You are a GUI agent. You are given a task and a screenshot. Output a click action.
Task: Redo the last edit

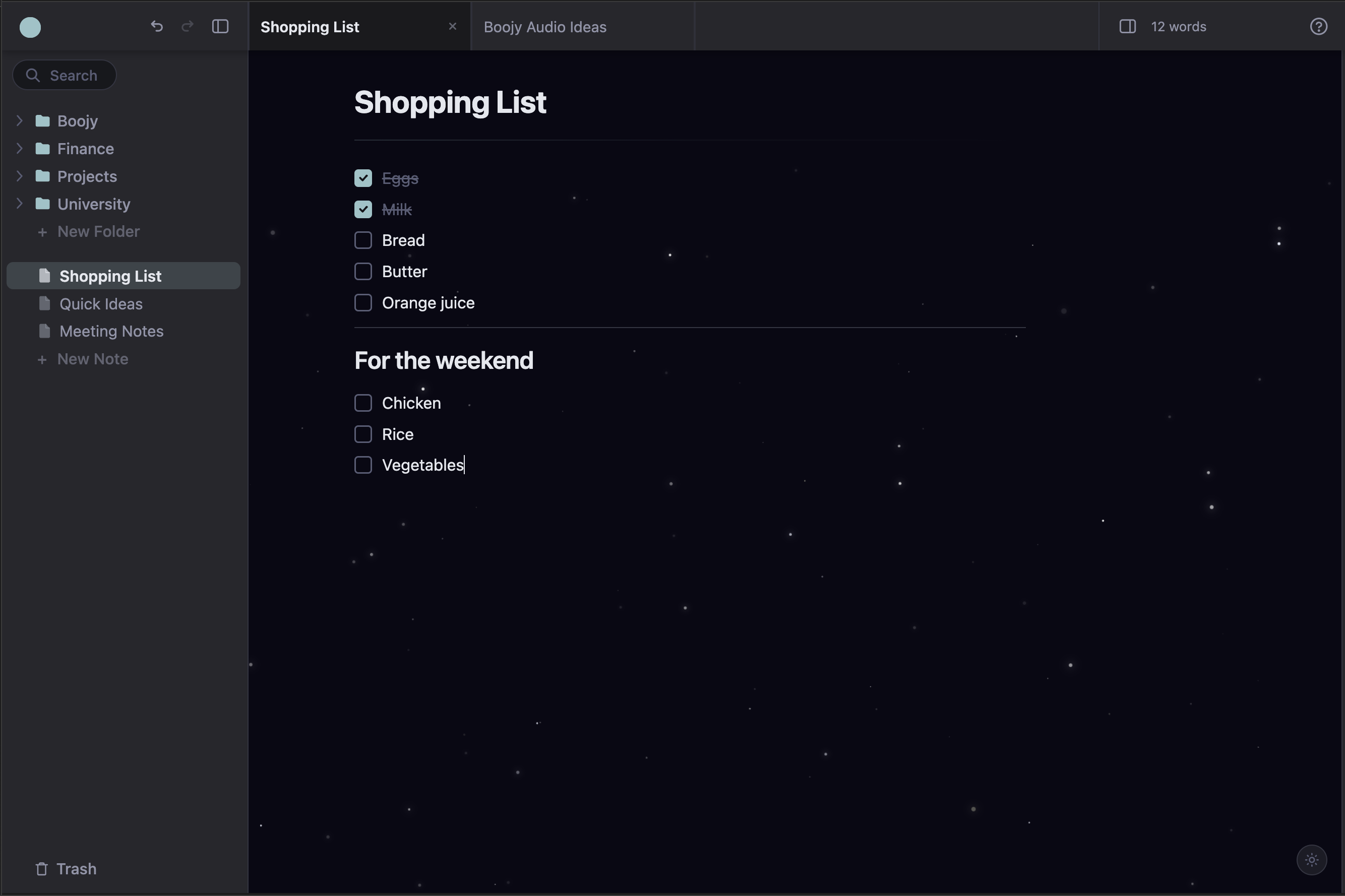click(x=188, y=26)
